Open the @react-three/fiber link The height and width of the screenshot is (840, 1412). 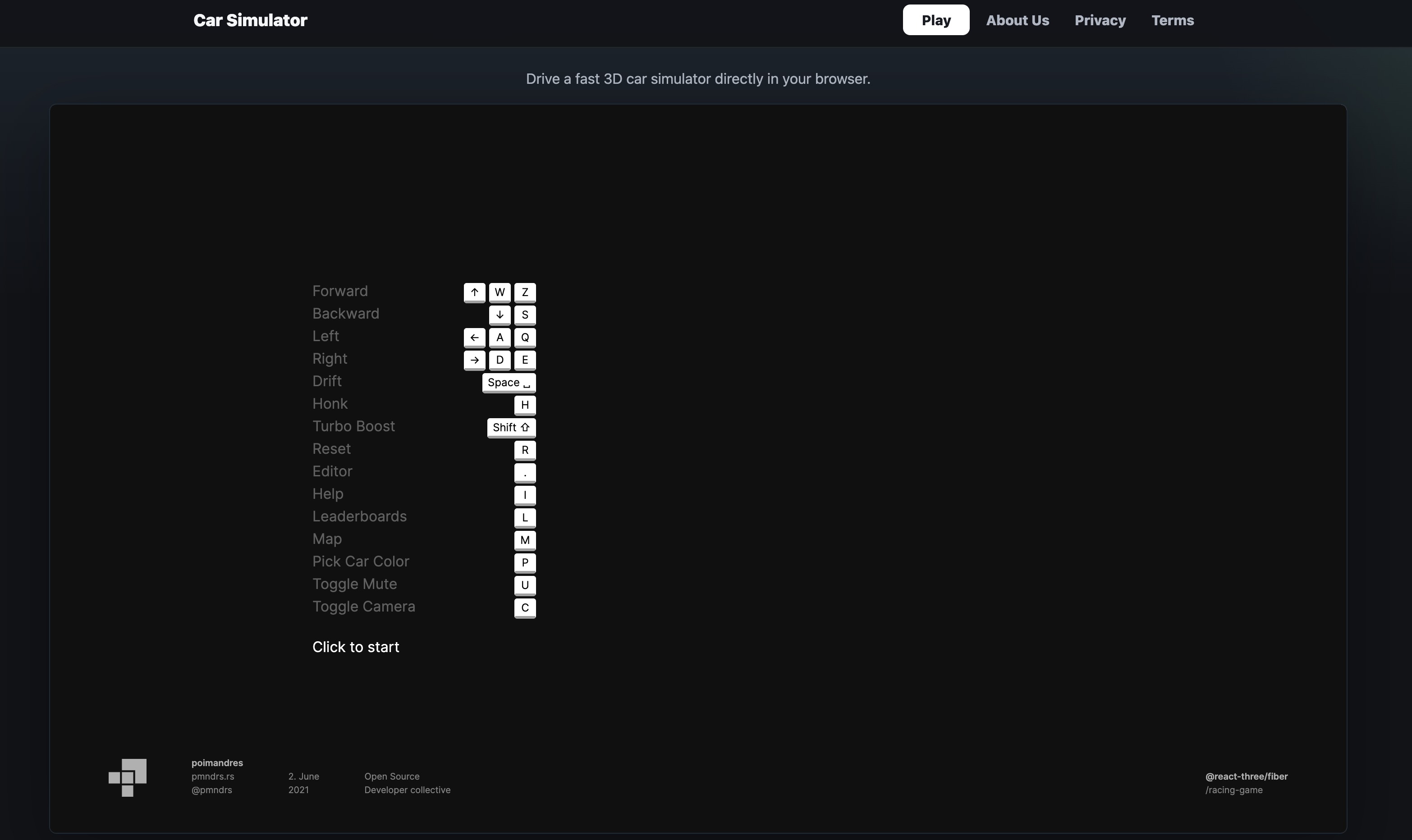[x=1246, y=776]
